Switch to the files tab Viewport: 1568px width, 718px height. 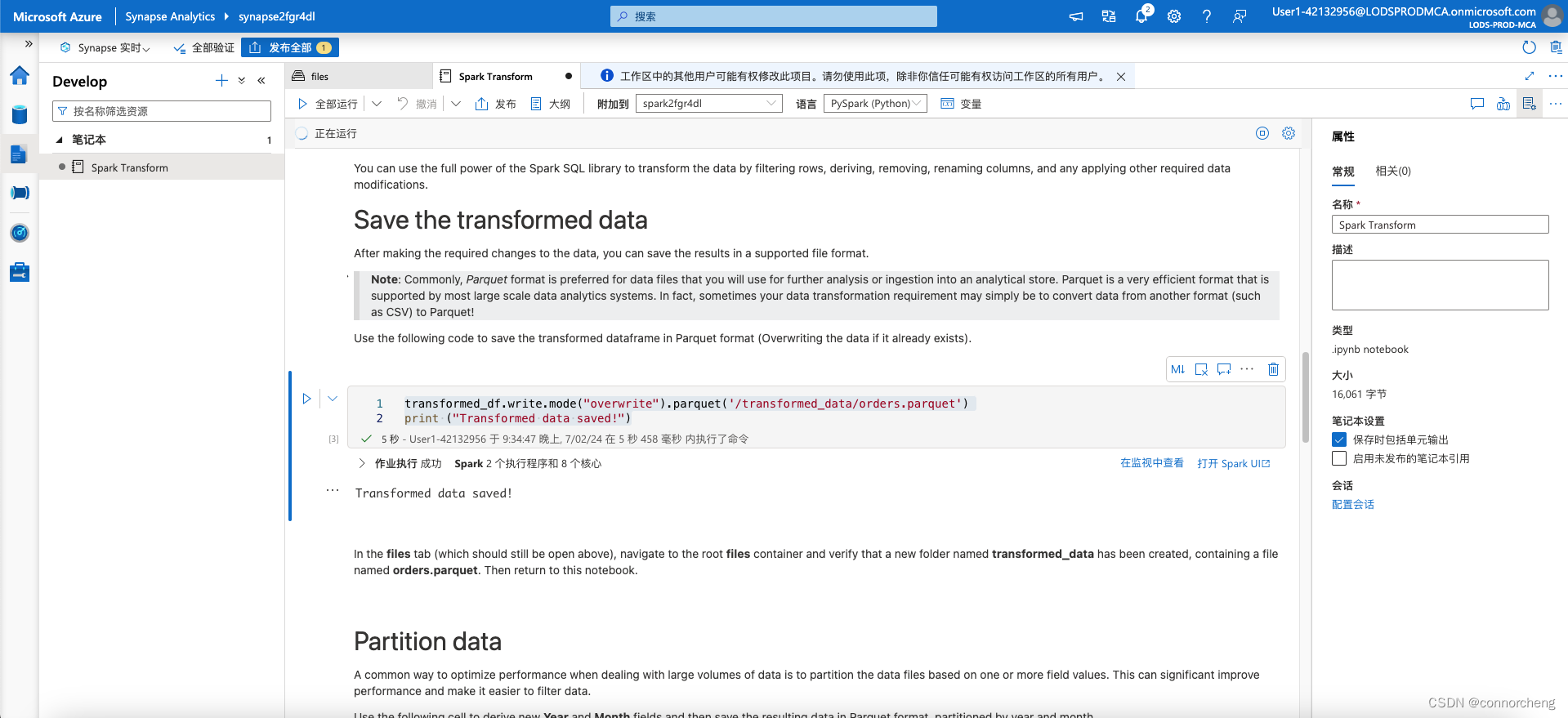coord(360,76)
